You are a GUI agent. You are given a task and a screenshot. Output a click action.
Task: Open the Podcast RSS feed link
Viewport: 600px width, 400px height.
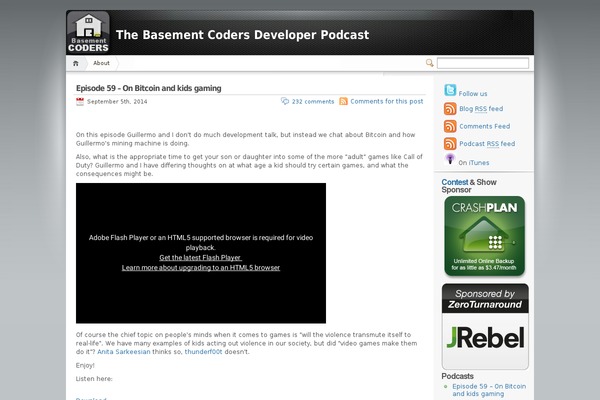487,144
